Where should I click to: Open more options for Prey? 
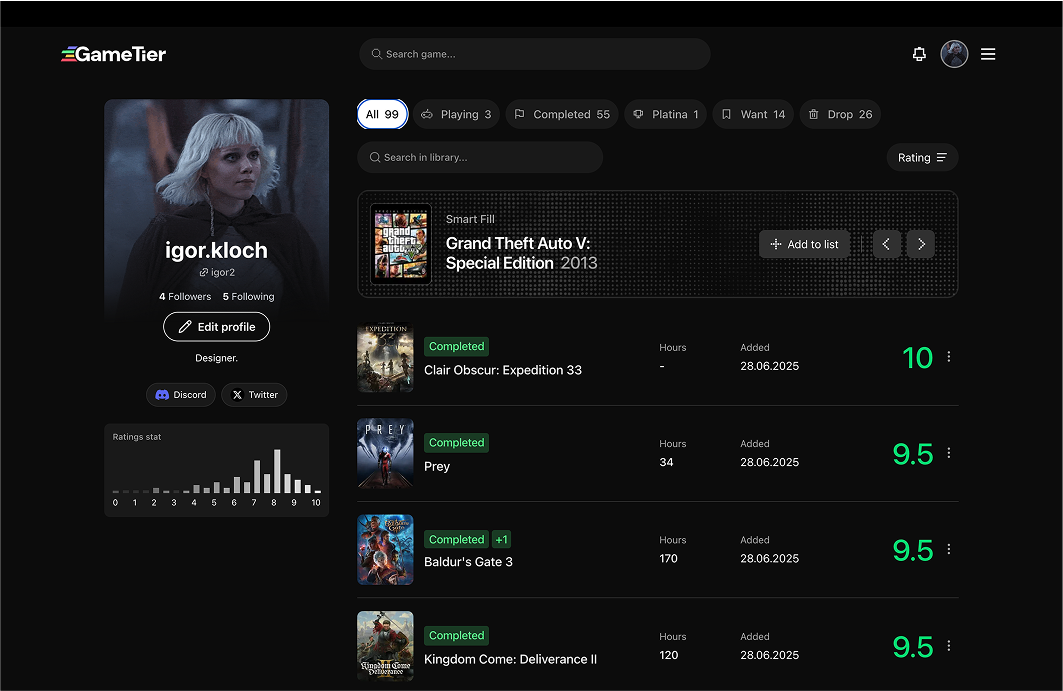pos(948,453)
